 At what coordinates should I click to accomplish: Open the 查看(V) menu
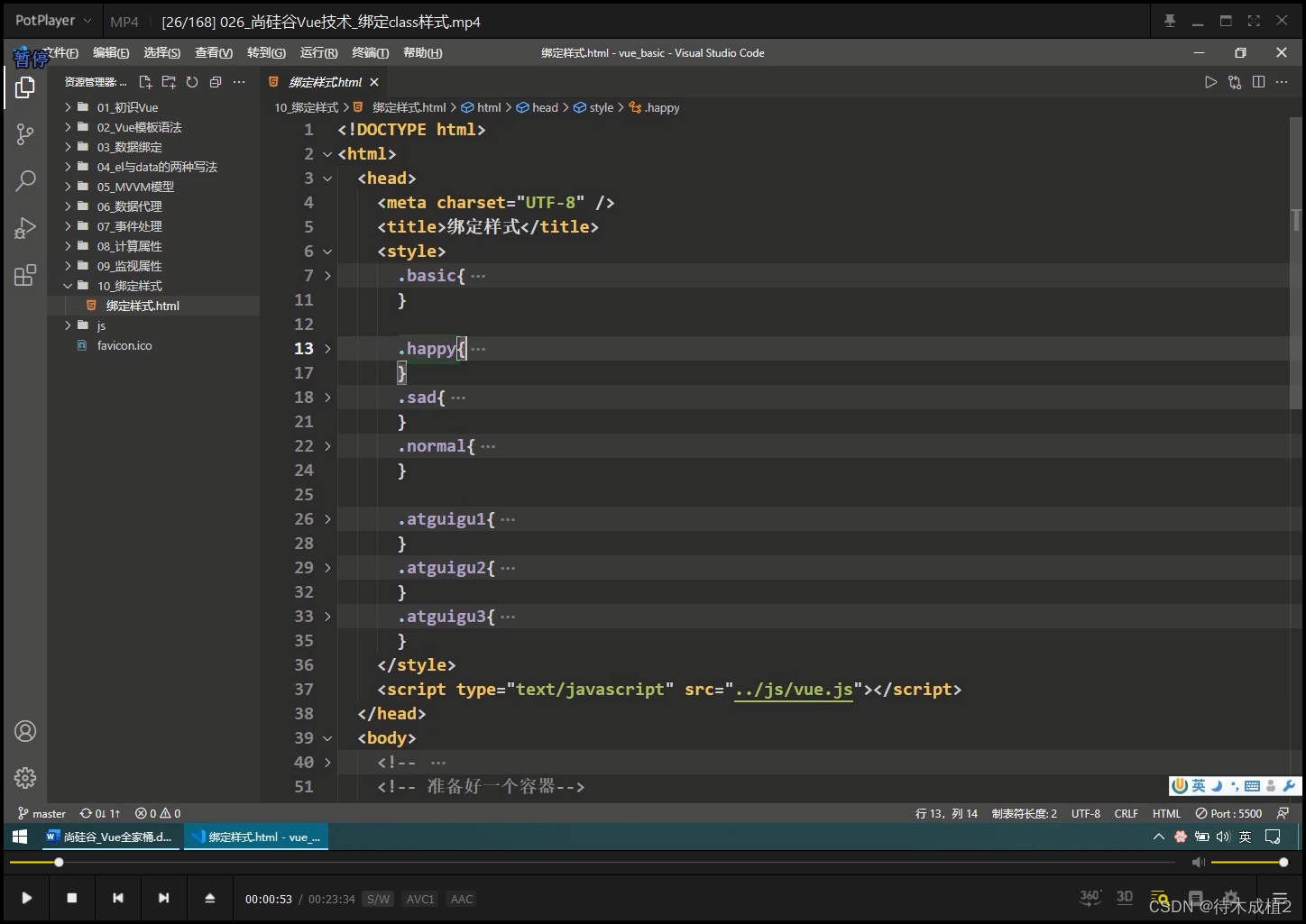click(x=214, y=53)
